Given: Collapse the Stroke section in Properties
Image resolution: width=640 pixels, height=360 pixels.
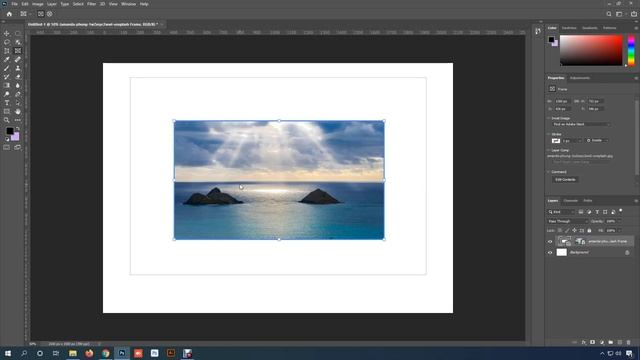Looking at the screenshot, I should pyautogui.click(x=549, y=134).
